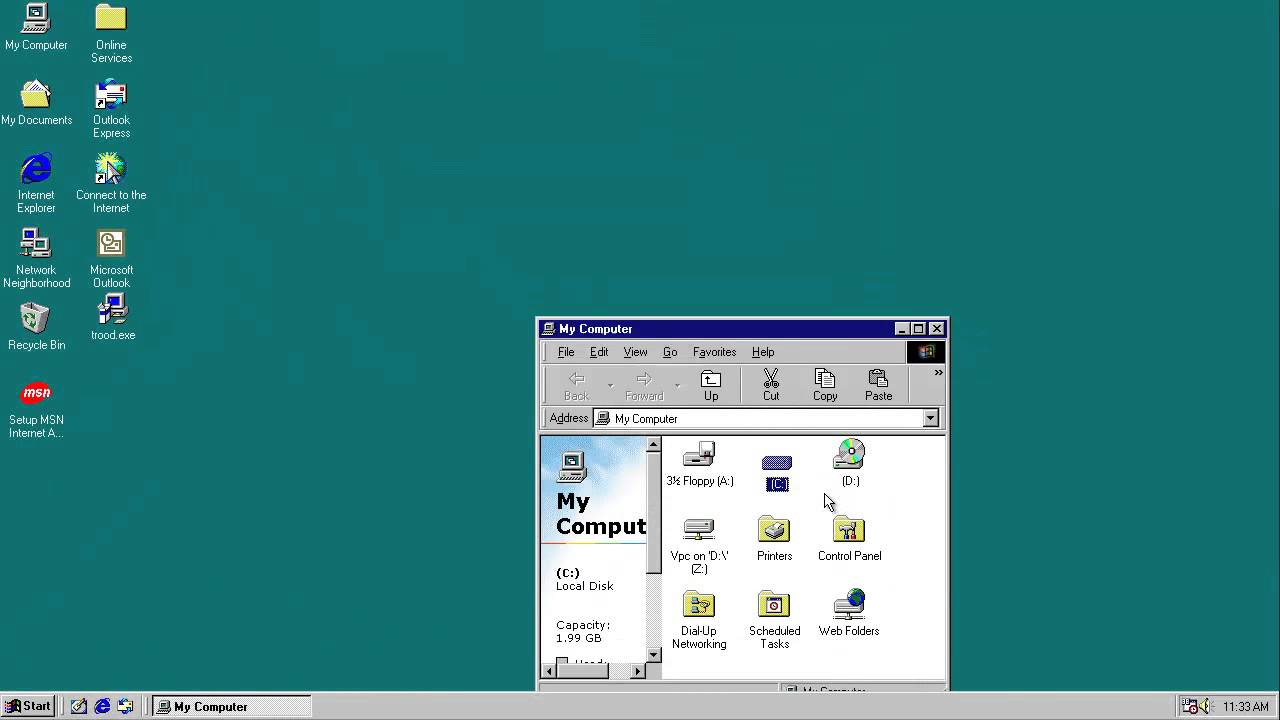Select the Outlook Express desktop icon

pyautogui.click(x=111, y=108)
